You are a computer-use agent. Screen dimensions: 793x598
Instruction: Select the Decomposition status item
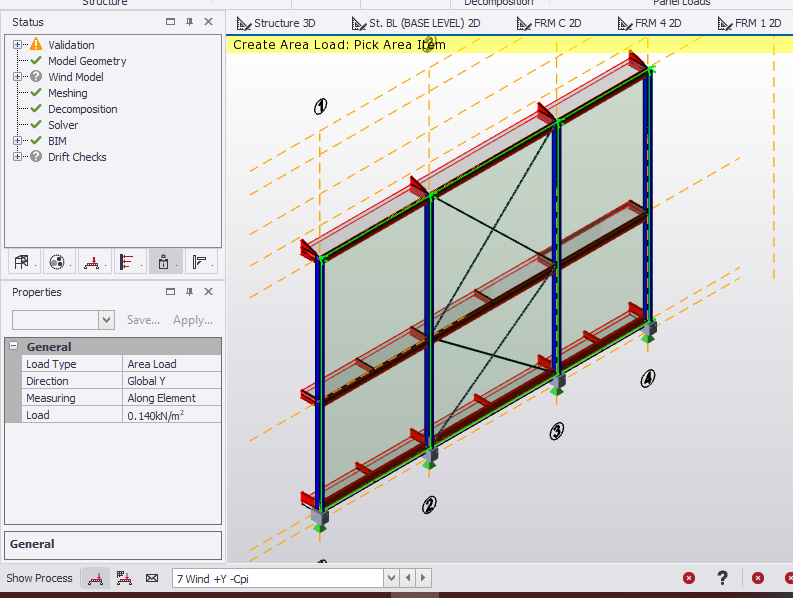82,109
